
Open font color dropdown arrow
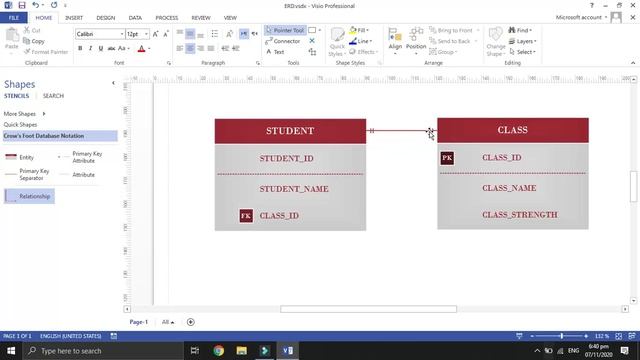[x=149, y=48]
